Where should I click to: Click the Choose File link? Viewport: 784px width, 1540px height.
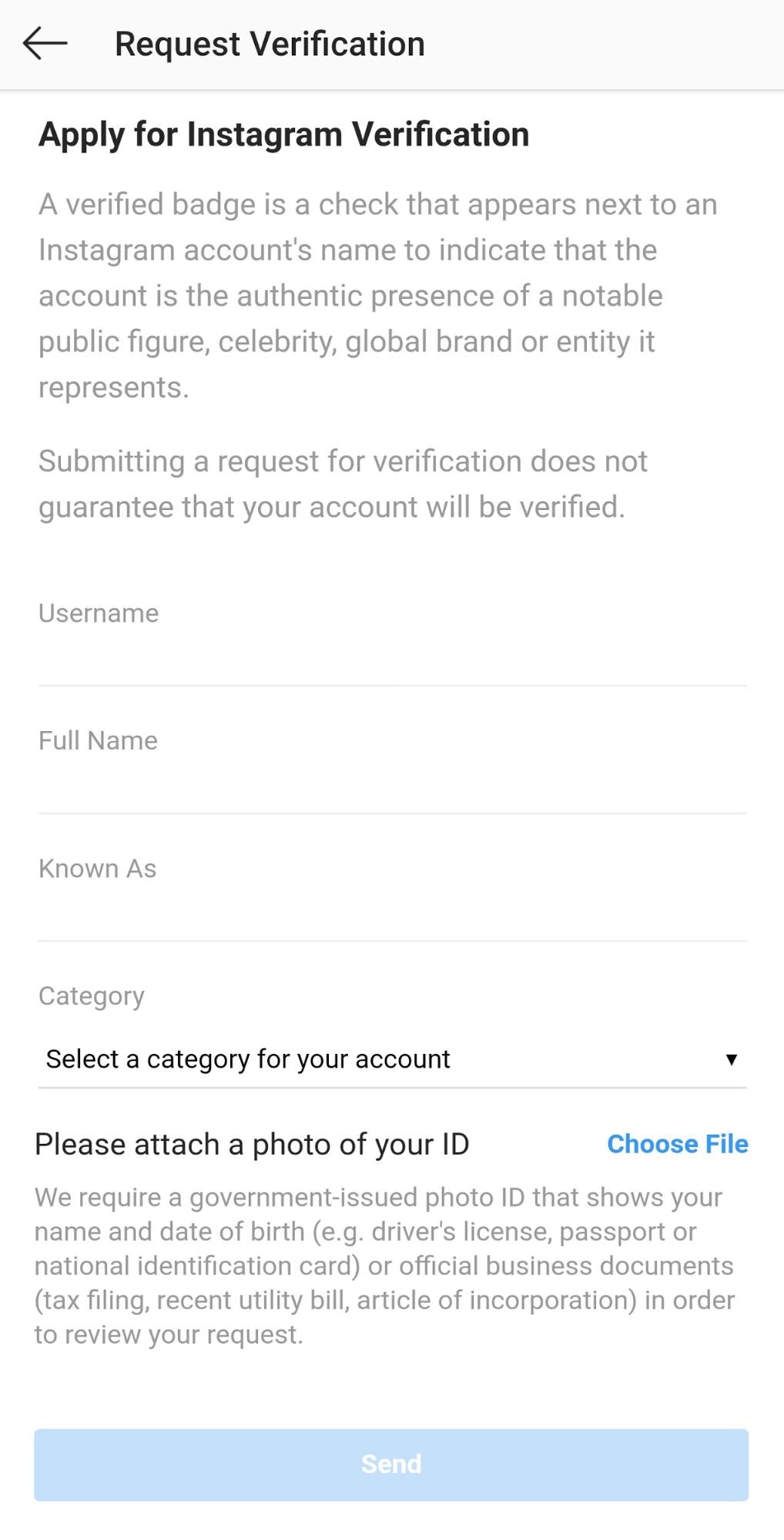point(677,1144)
